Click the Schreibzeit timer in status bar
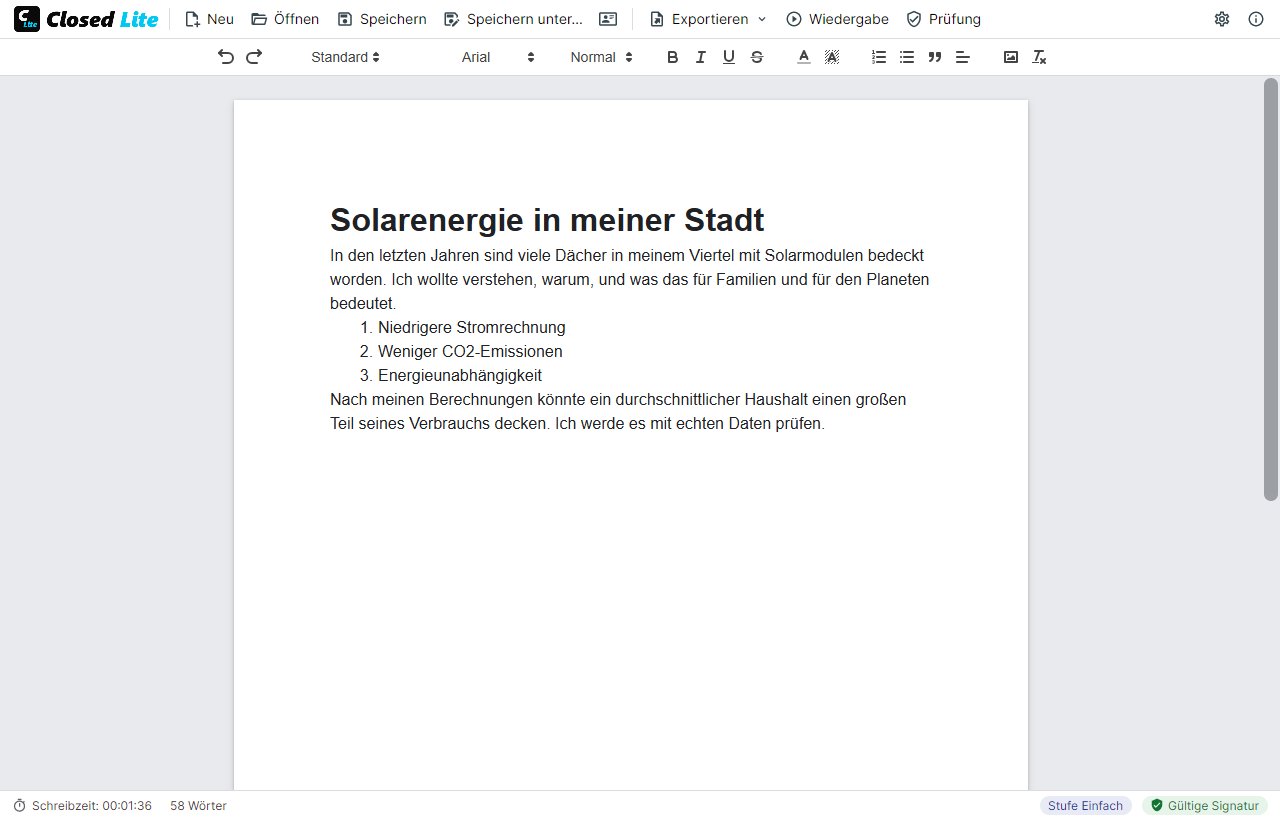1280x820 pixels. click(x=82, y=806)
